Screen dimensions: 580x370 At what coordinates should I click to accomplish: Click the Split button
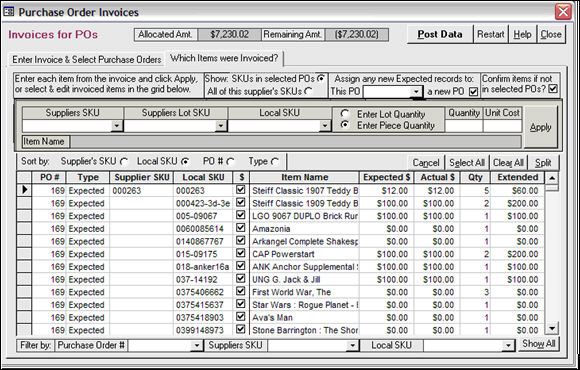pos(543,163)
